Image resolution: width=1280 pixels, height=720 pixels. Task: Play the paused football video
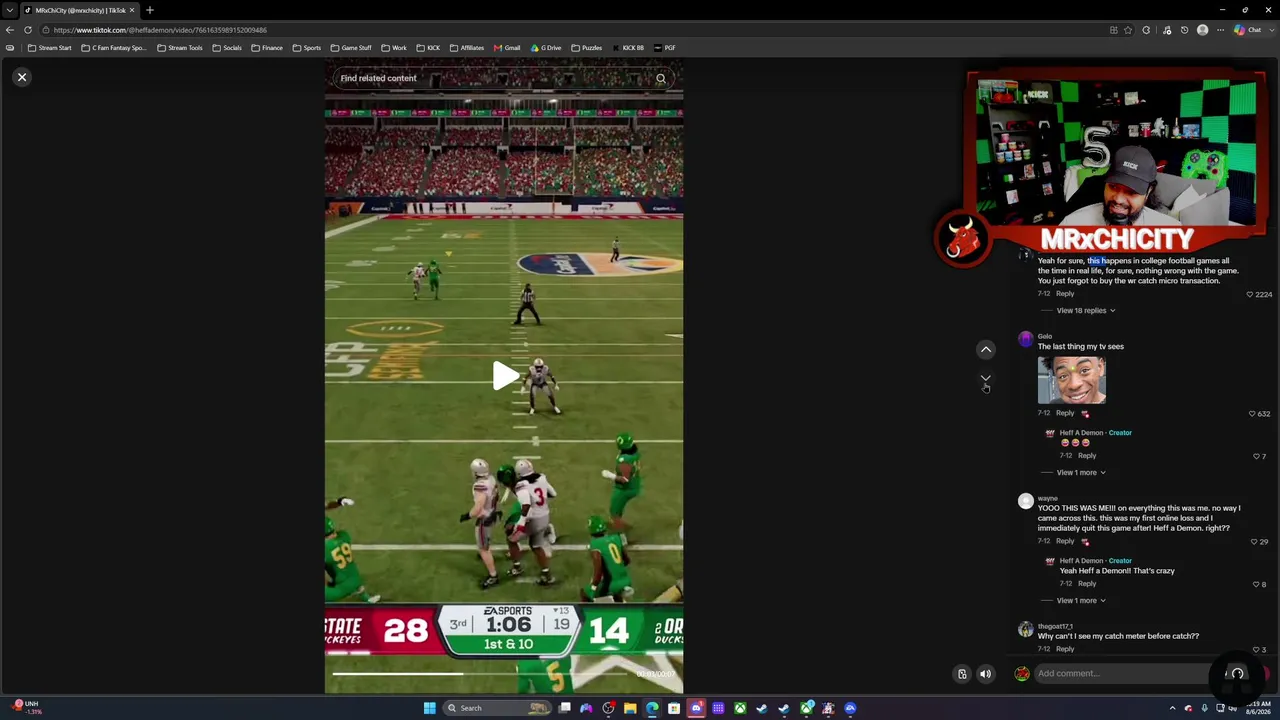tap(505, 376)
